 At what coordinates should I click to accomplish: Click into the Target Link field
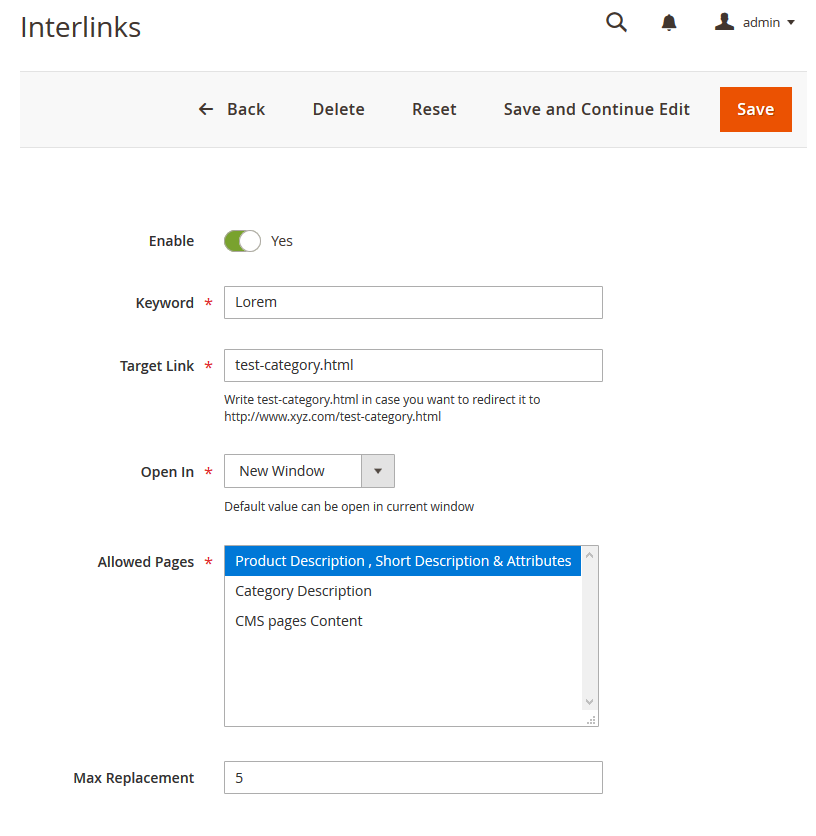[x=413, y=365]
